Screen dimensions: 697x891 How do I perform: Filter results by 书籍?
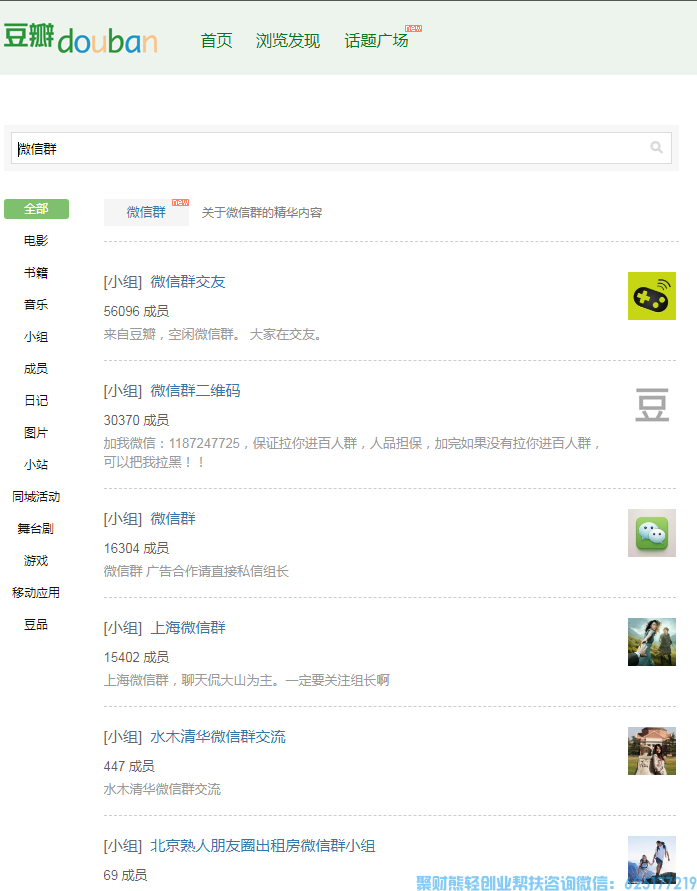click(36, 273)
